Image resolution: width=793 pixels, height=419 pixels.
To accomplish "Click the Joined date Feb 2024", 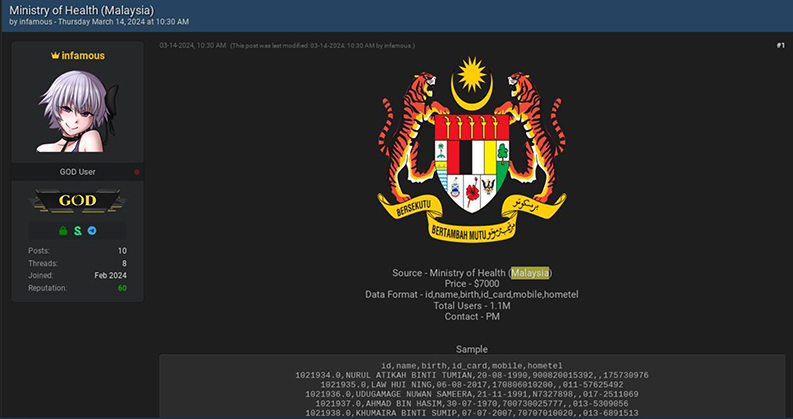I will (x=110, y=276).
